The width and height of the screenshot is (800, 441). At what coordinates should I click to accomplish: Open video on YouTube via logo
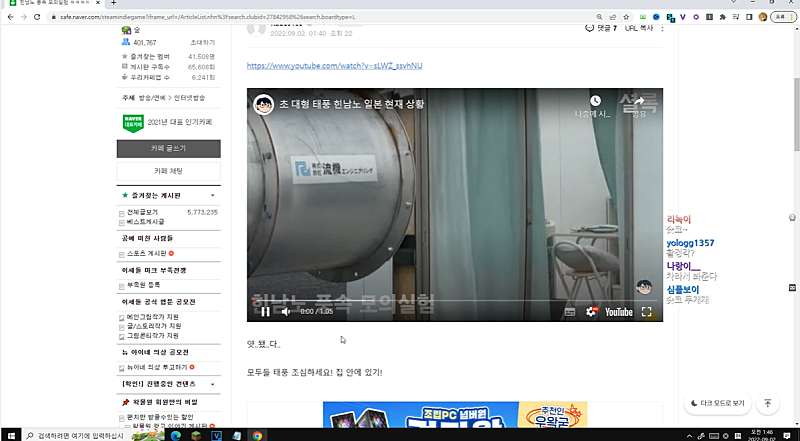pos(618,312)
